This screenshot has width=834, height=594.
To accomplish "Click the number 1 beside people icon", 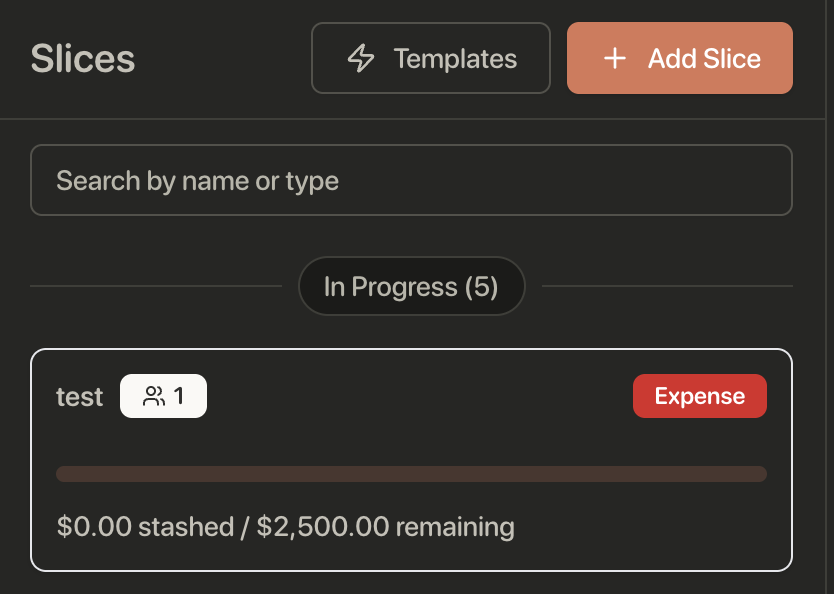I will [179, 396].
